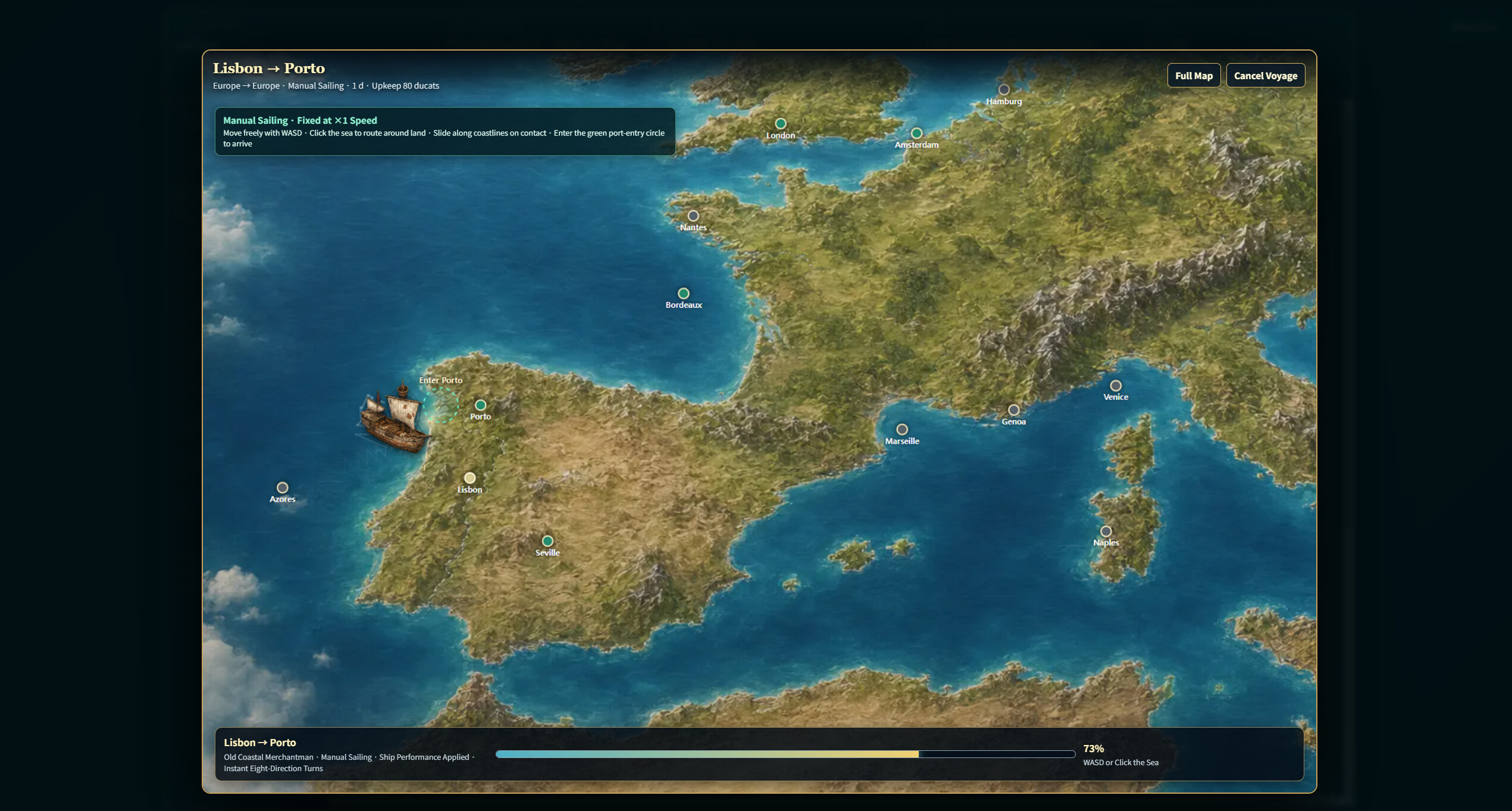Image resolution: width=1512 pixels, height=811 pixels.
Task: Click the Genoa port marker
Action: (1013, 410)
